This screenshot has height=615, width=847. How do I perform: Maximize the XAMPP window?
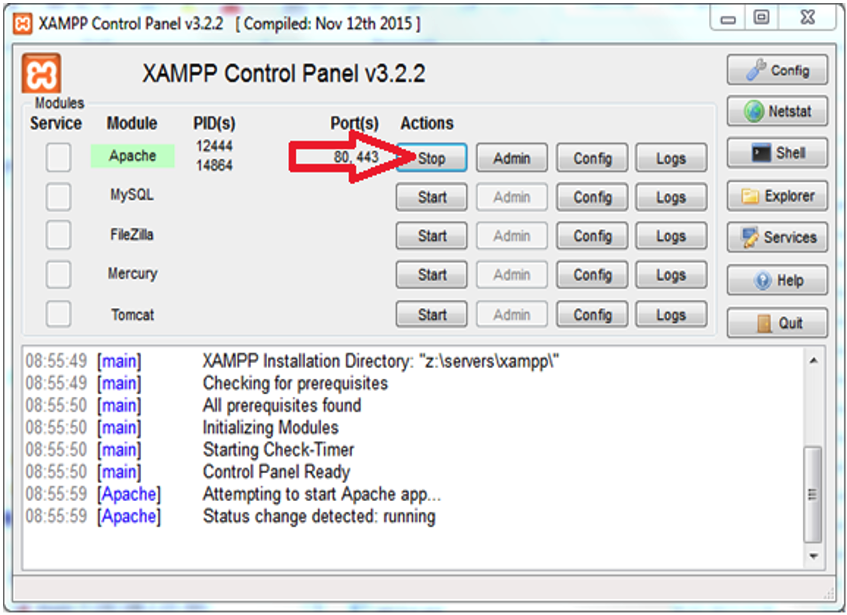[762, 18]
